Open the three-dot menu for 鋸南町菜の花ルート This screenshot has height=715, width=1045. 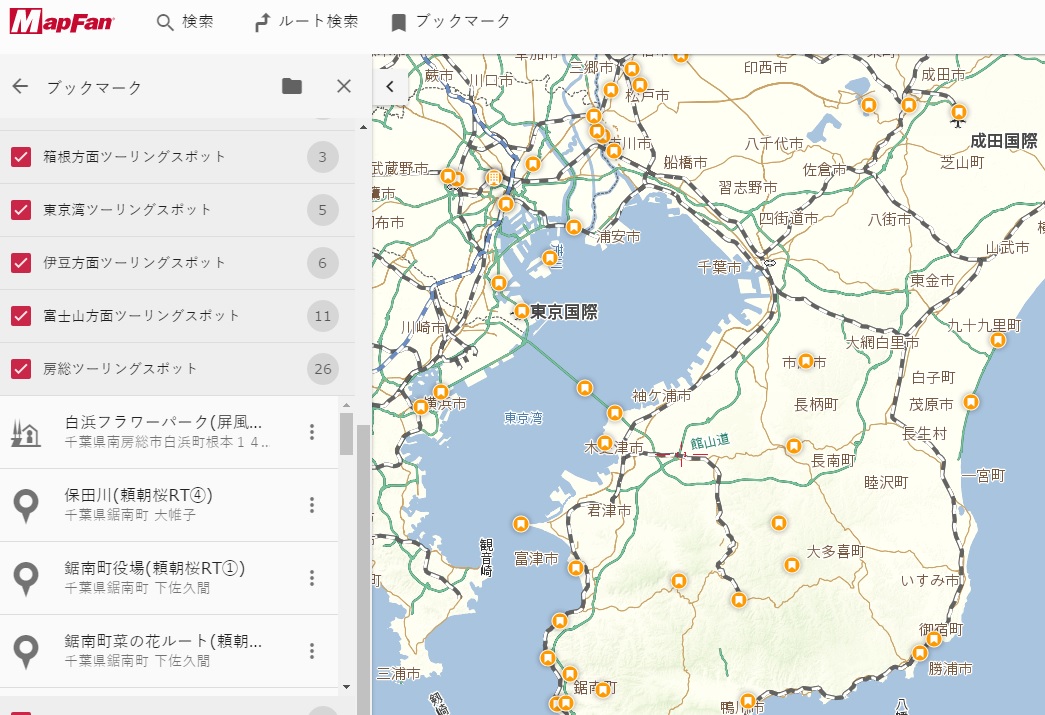click(312, 651)
